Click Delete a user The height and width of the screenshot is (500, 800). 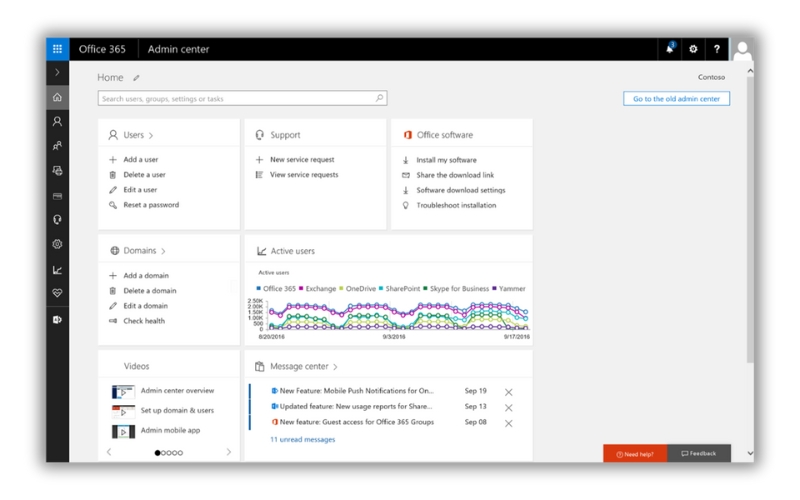(144, 174)
